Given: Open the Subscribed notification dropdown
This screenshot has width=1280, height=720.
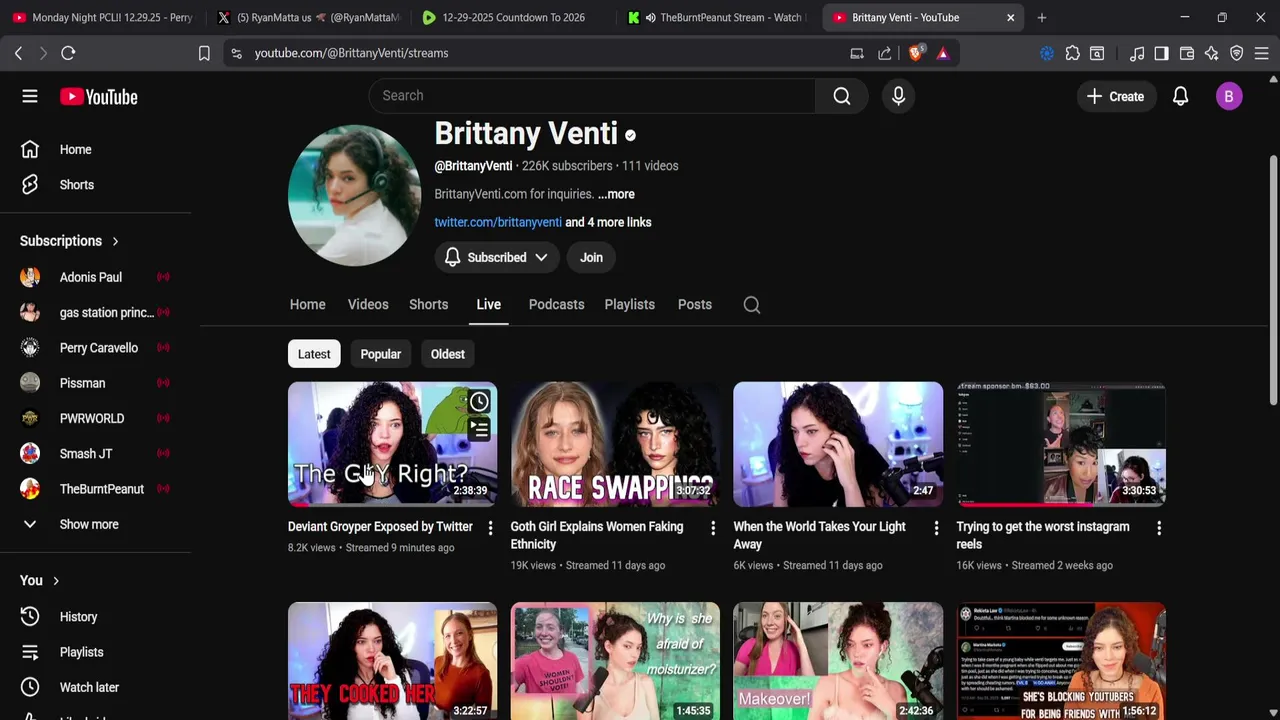Looking at the screenshot, I should point(497,258).
